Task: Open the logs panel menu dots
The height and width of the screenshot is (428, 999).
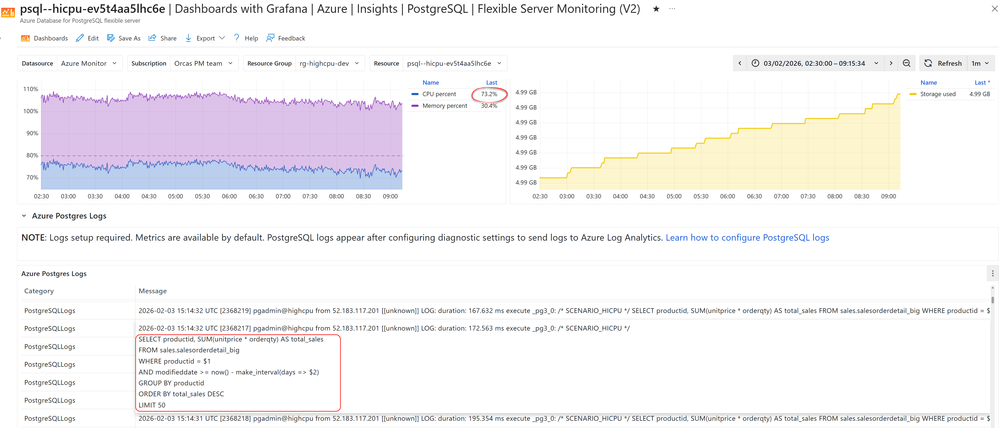Action: 993,273
